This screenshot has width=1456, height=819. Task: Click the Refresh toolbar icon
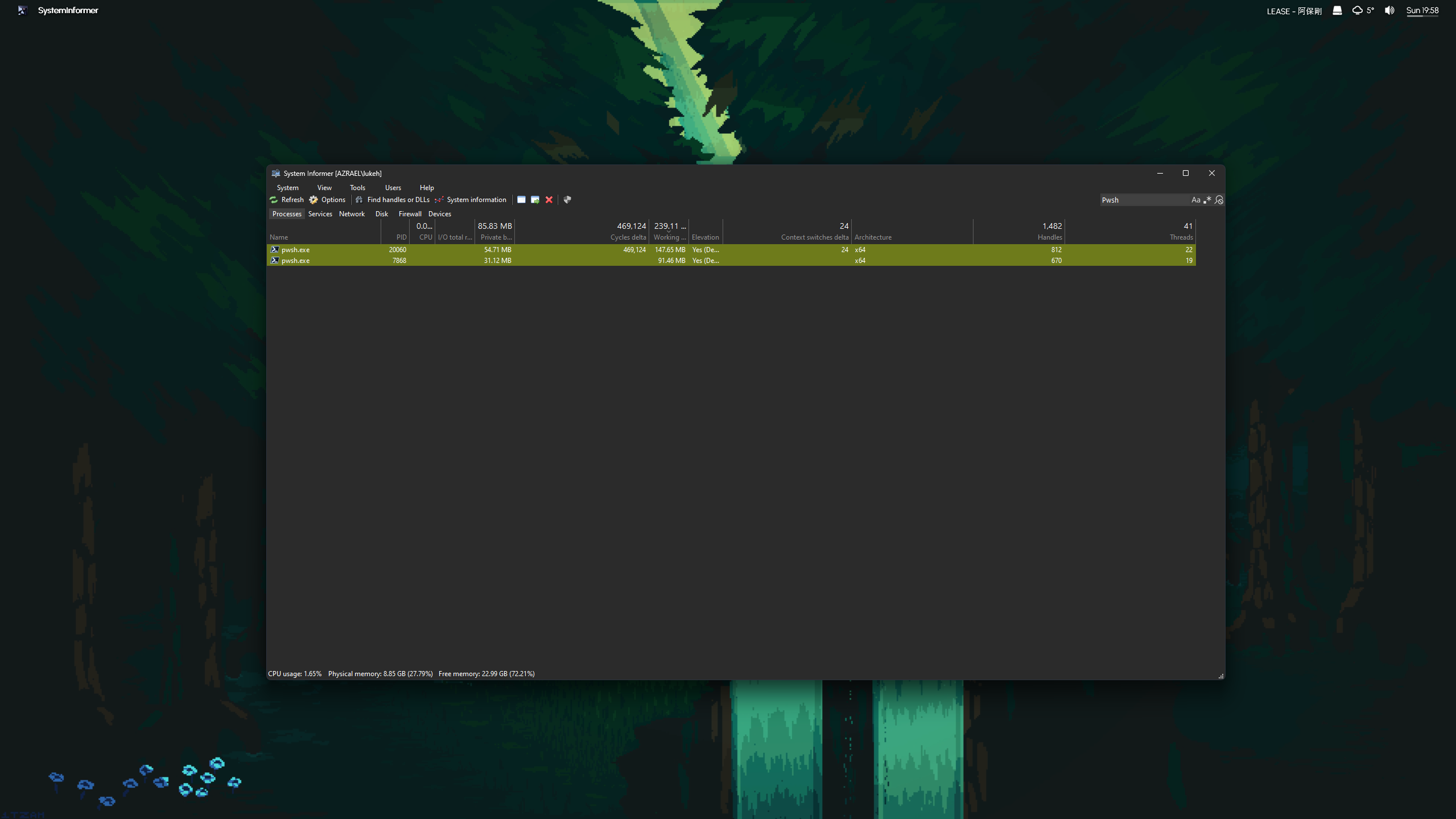point(274,200)
